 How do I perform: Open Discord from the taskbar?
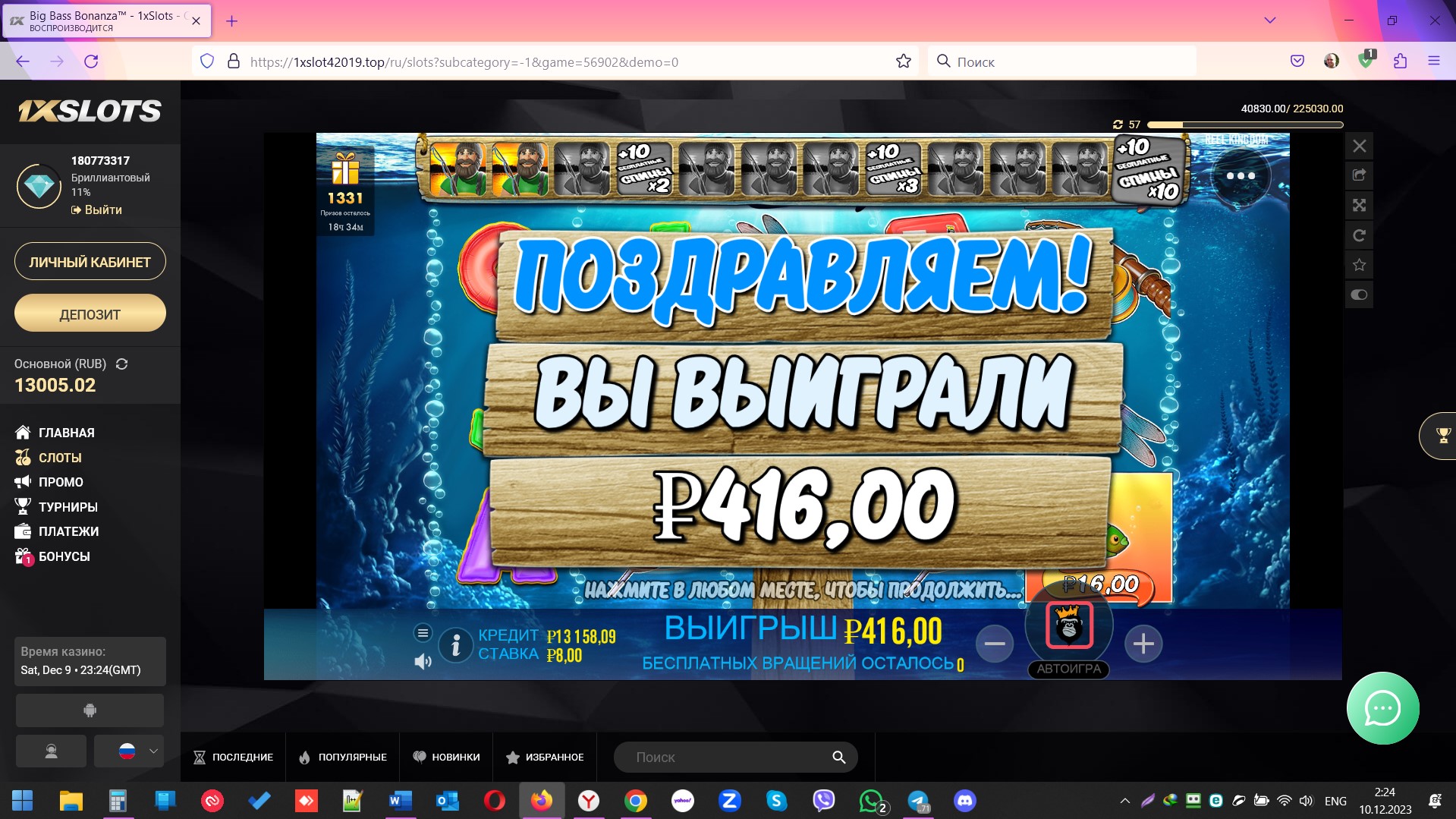click(965, 801)
